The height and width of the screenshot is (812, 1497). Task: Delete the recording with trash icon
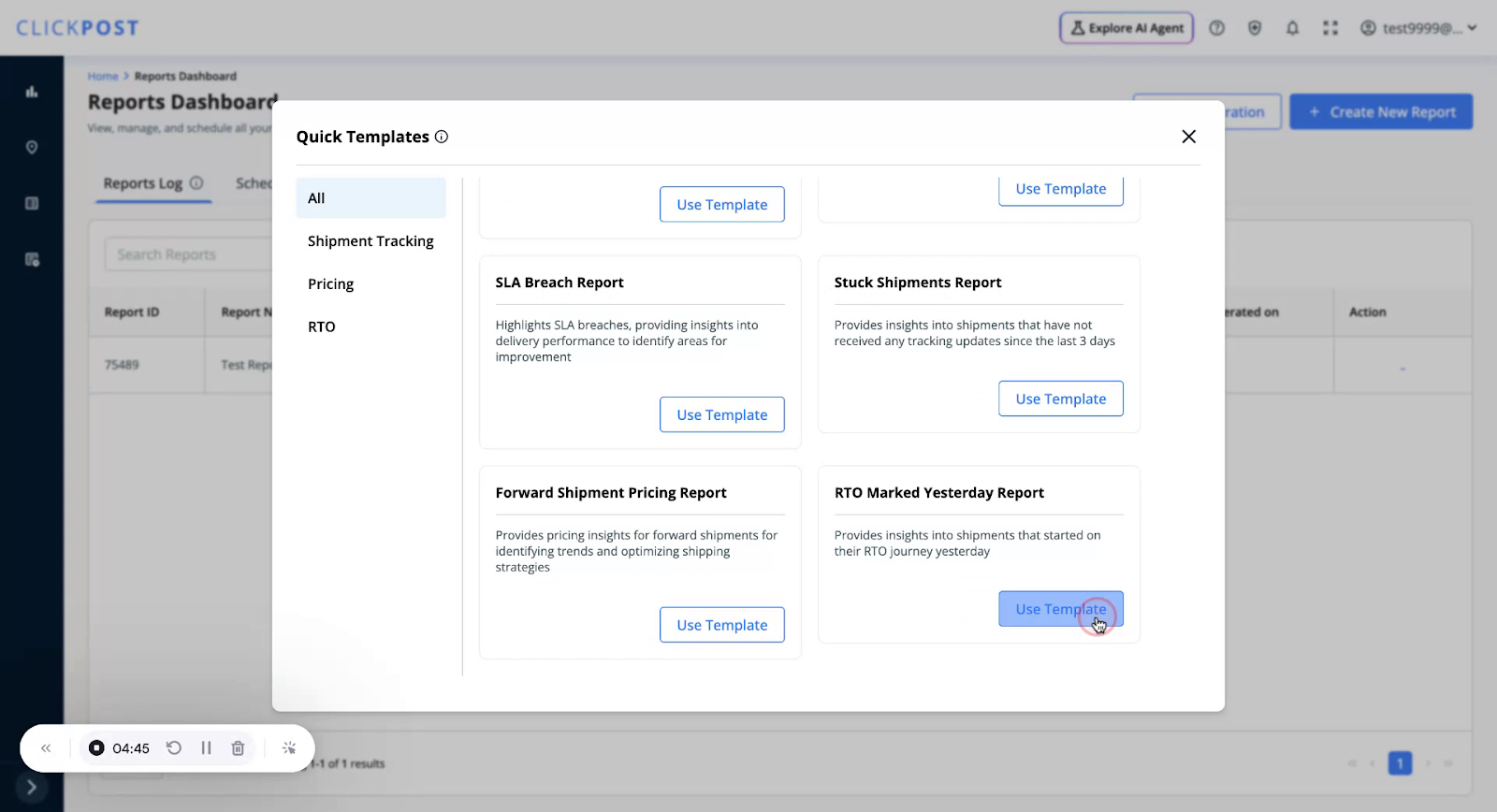pos(238,748)
